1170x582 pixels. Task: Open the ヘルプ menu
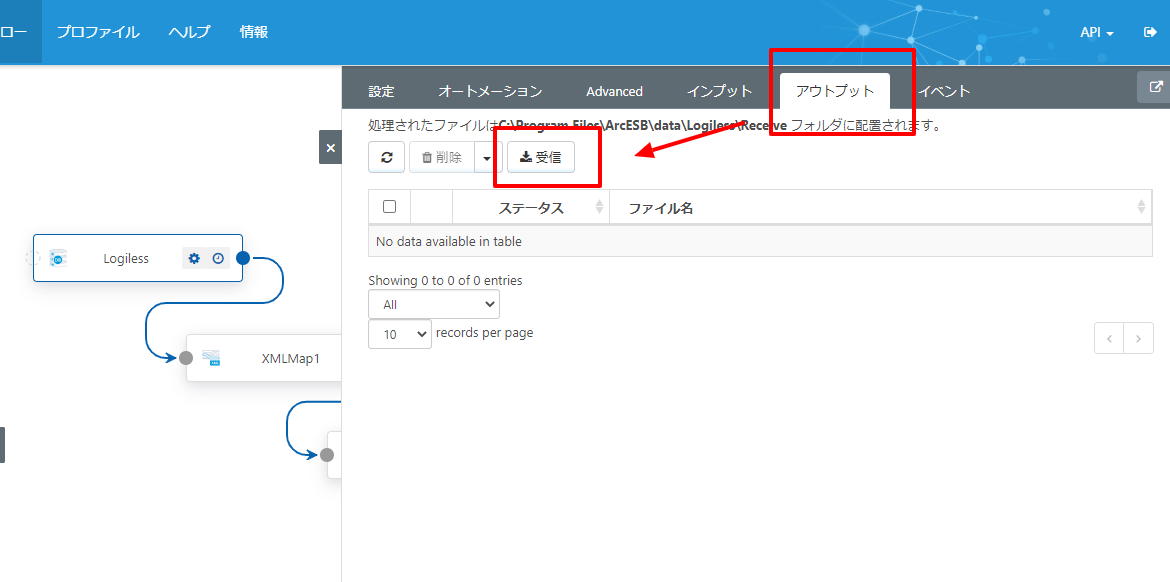click(x=189, y=32)
